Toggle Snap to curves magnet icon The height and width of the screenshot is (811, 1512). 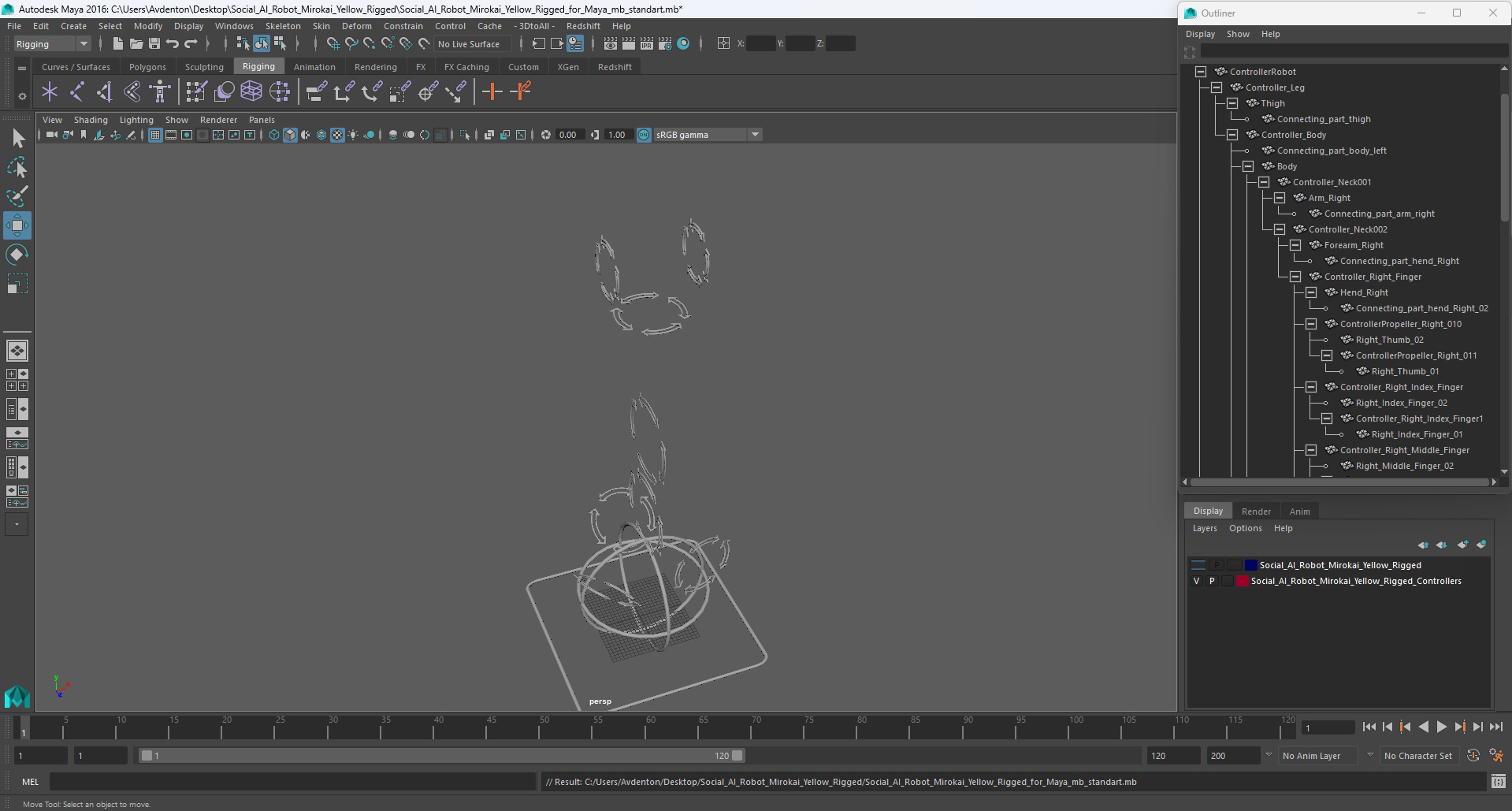351,44
